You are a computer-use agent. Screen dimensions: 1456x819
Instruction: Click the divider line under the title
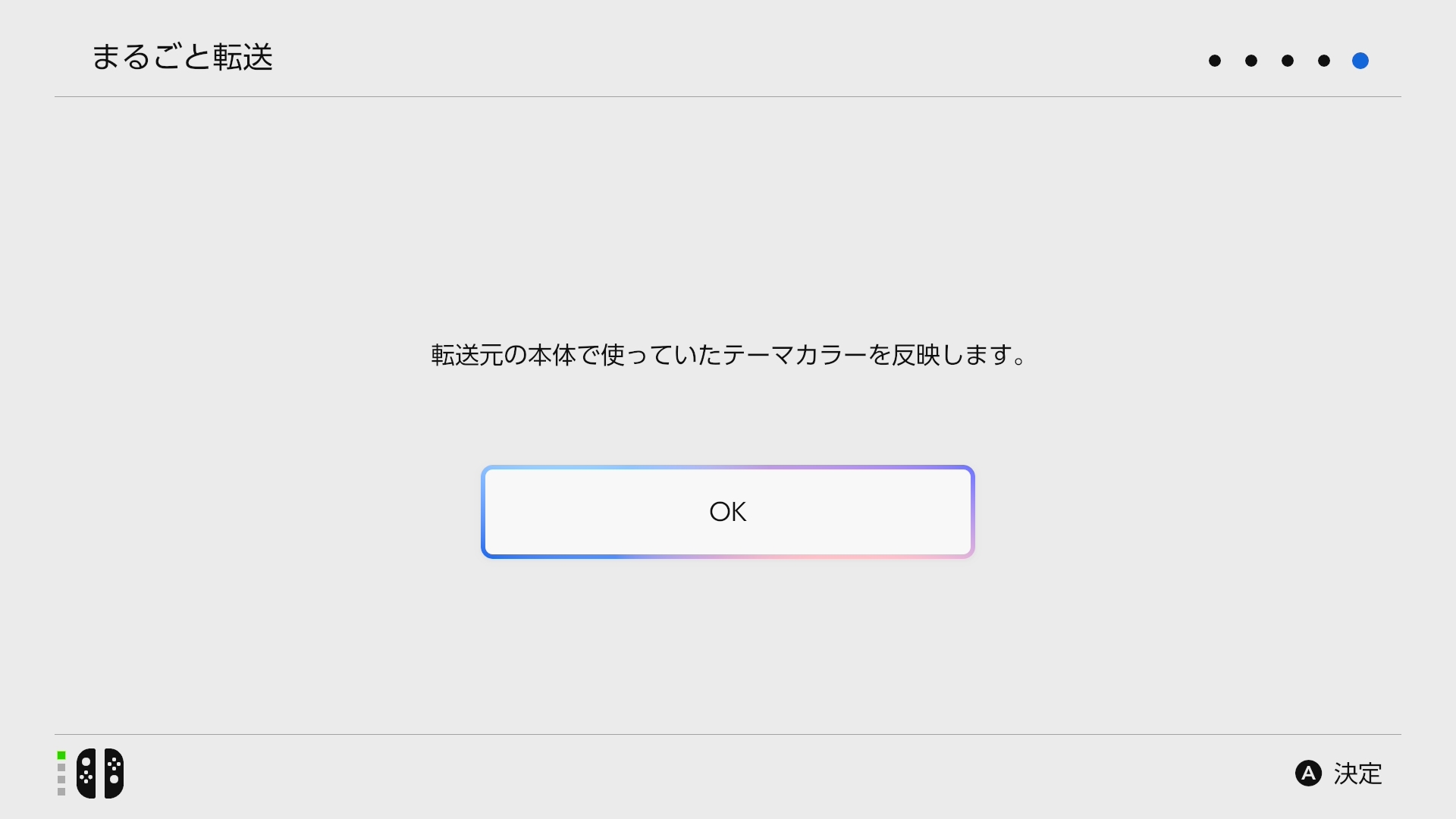[728, 96]
